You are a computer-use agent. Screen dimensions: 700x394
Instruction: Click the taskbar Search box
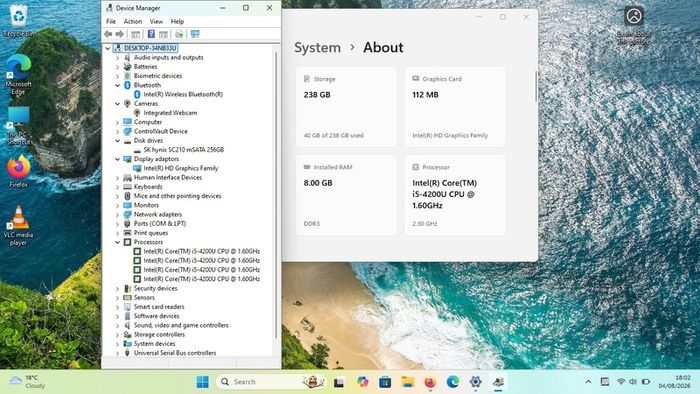(x=271, y=382)
